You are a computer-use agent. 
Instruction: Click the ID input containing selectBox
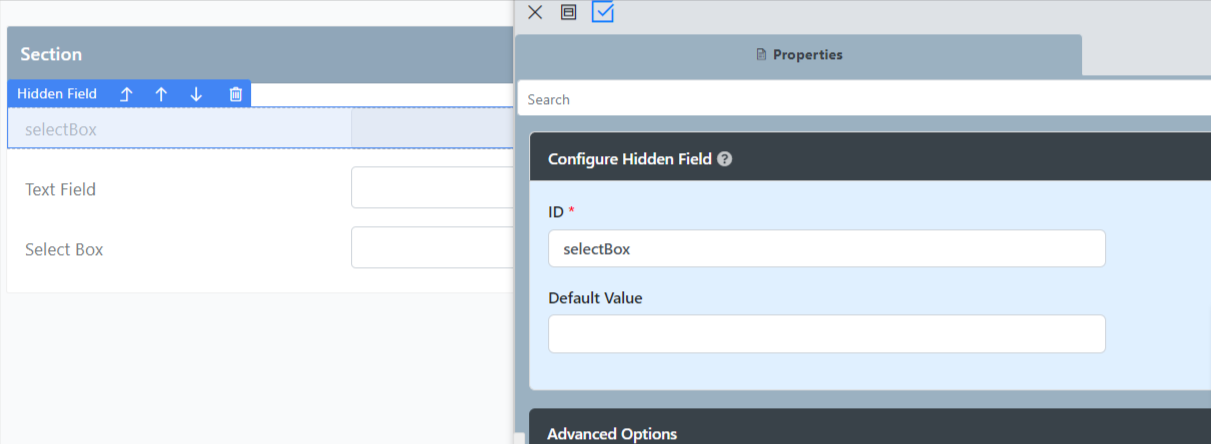[826, 249]
